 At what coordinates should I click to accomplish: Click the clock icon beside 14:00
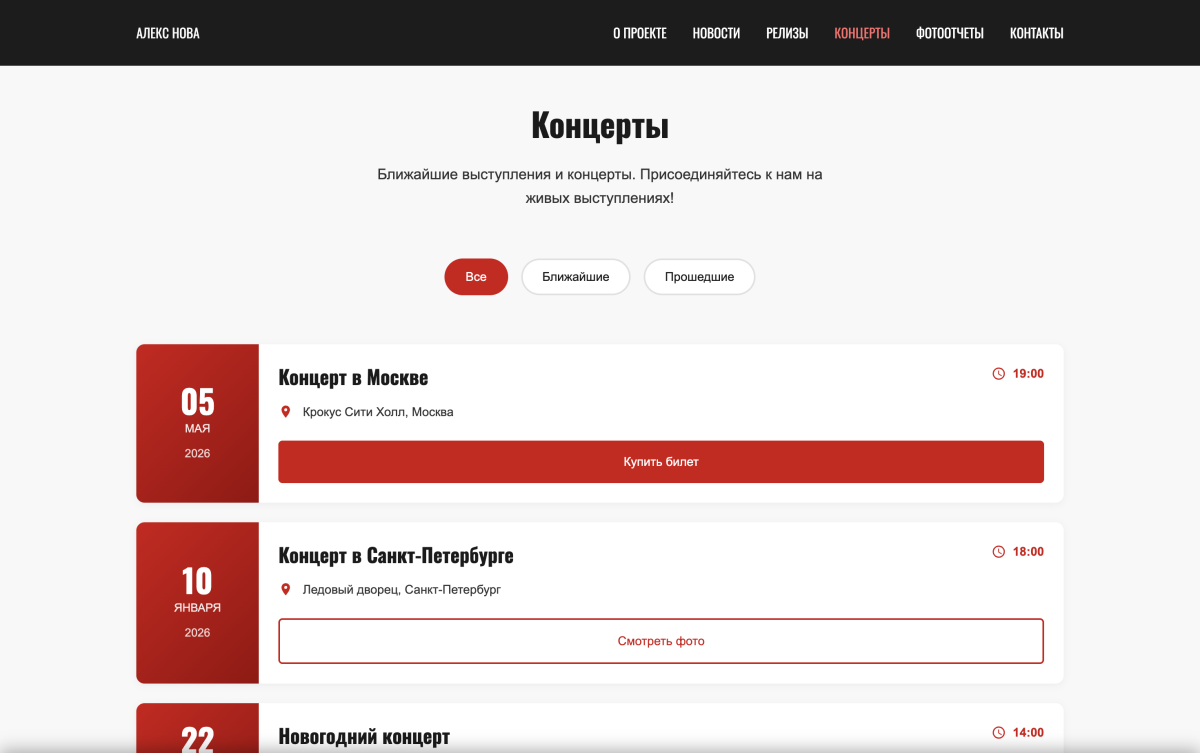tap(998, 733)
